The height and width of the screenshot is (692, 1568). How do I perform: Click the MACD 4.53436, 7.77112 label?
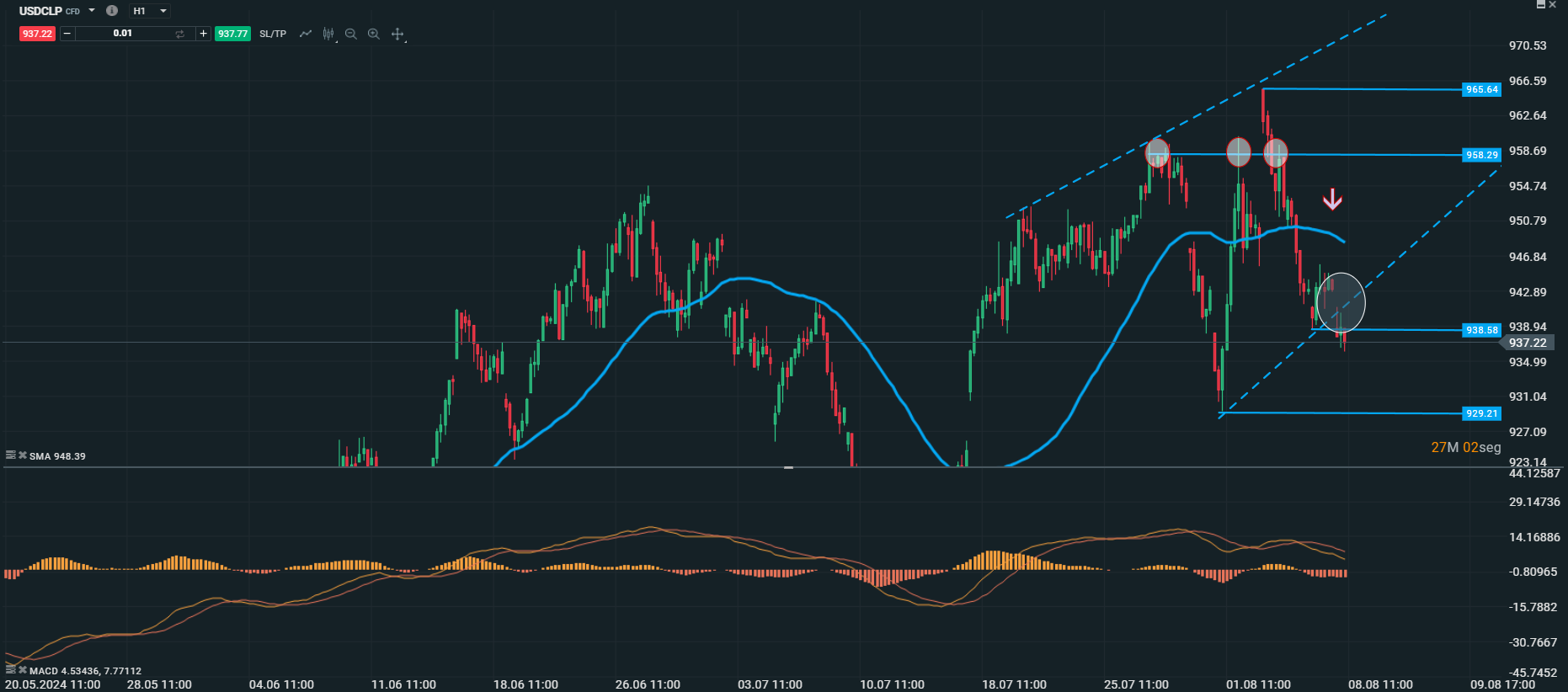click(85, 671)
